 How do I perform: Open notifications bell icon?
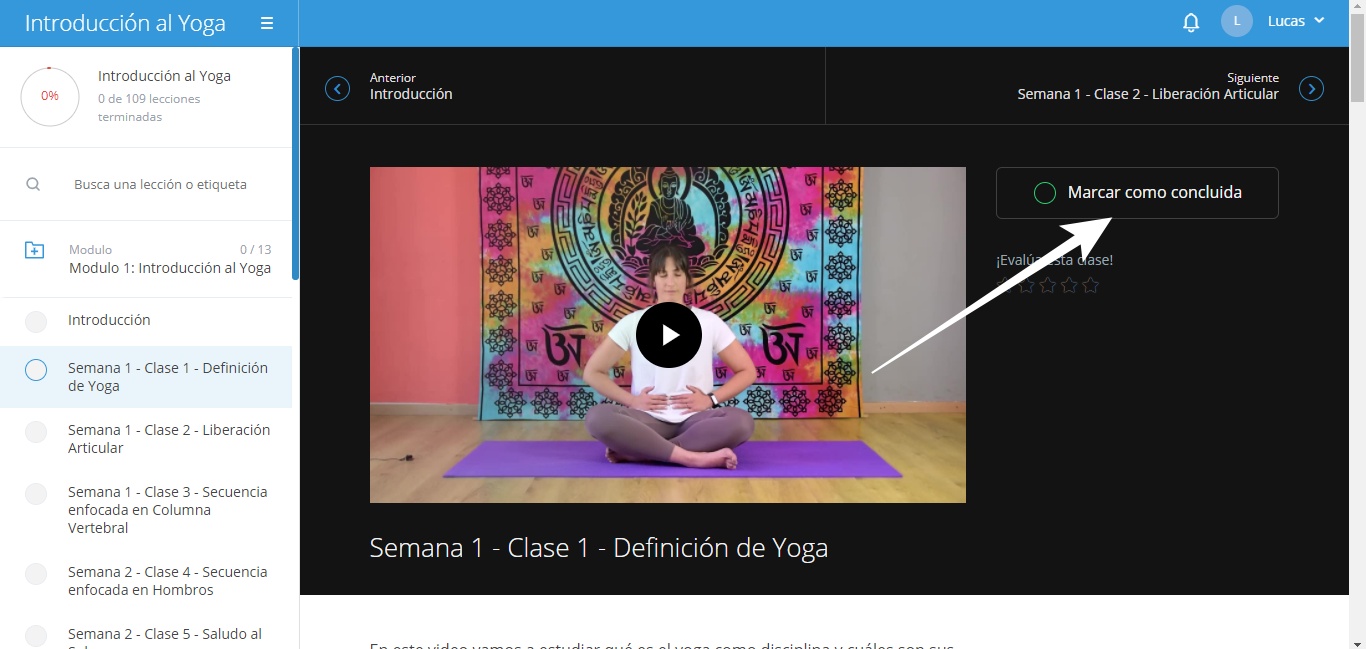[x=1191, y=22]
